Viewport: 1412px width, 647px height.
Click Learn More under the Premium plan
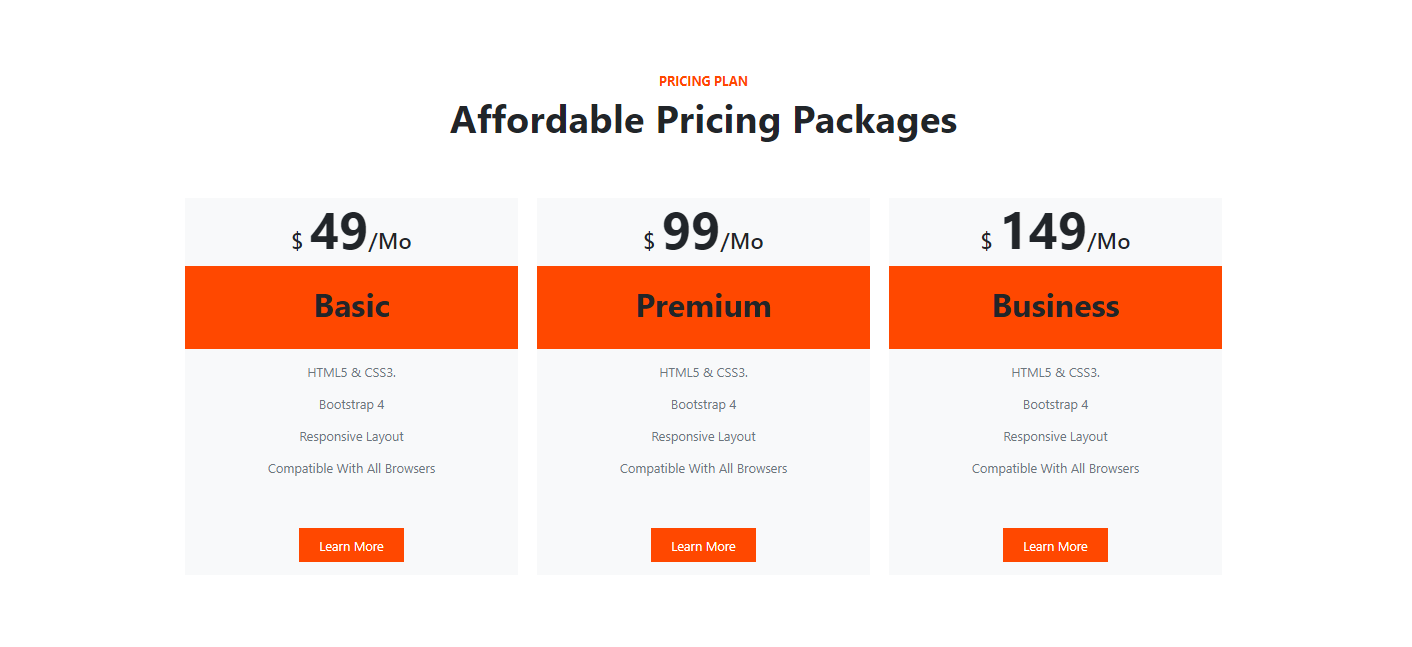coord(703,545)
